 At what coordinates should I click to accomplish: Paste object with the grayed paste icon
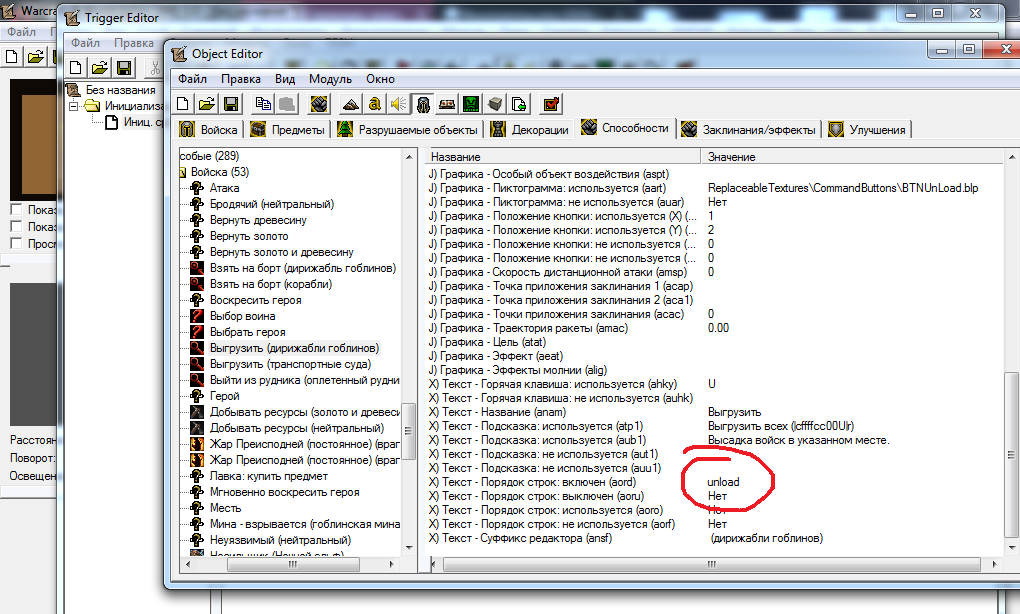287,104
